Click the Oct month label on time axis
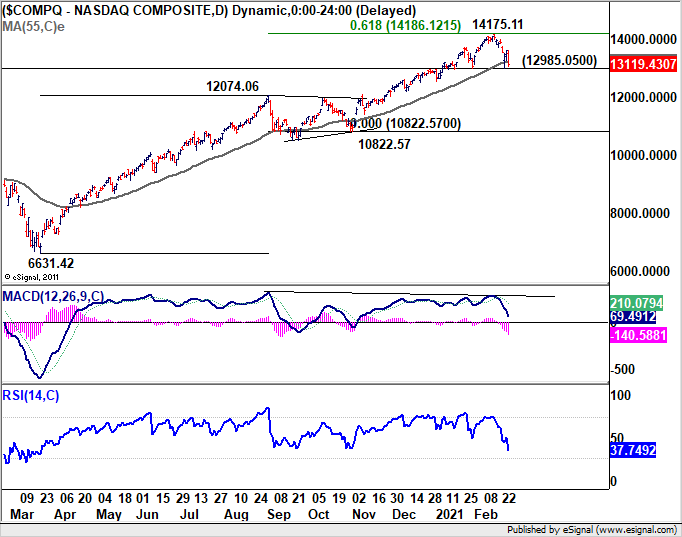This screenshot has width=682, height=537. tap(318, 514)
